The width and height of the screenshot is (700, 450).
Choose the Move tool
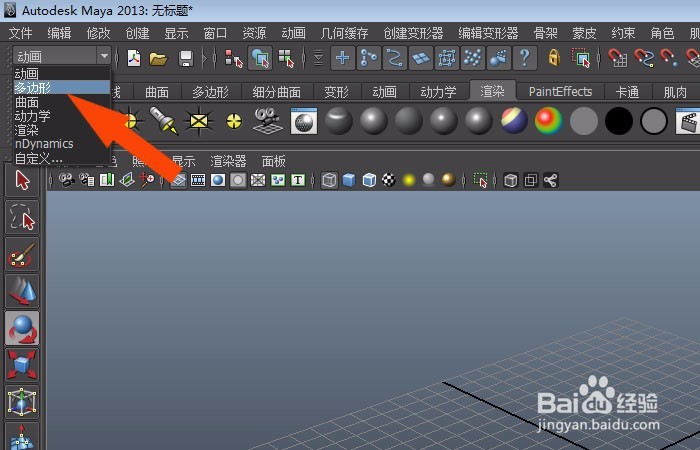tap(22, 292)
